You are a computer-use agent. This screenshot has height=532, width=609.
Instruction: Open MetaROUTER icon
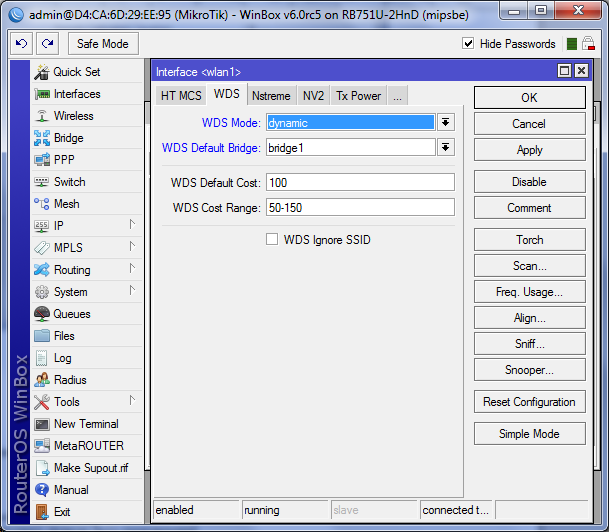coord(42,446)
